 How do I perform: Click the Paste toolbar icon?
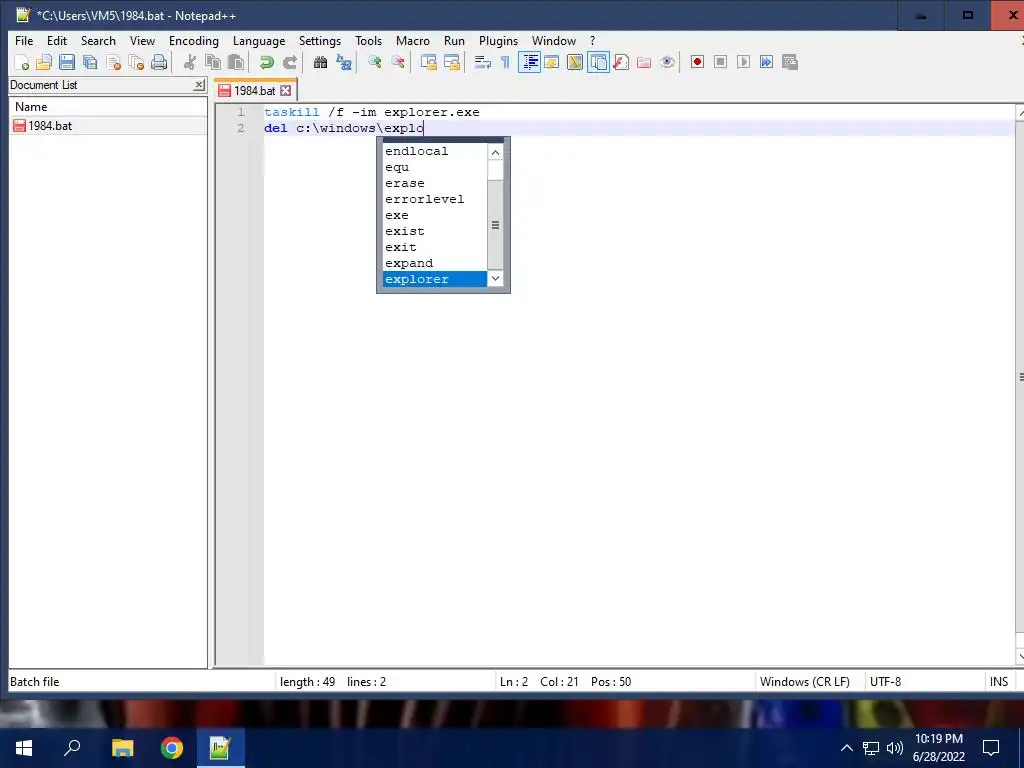(x=236, y=62)
